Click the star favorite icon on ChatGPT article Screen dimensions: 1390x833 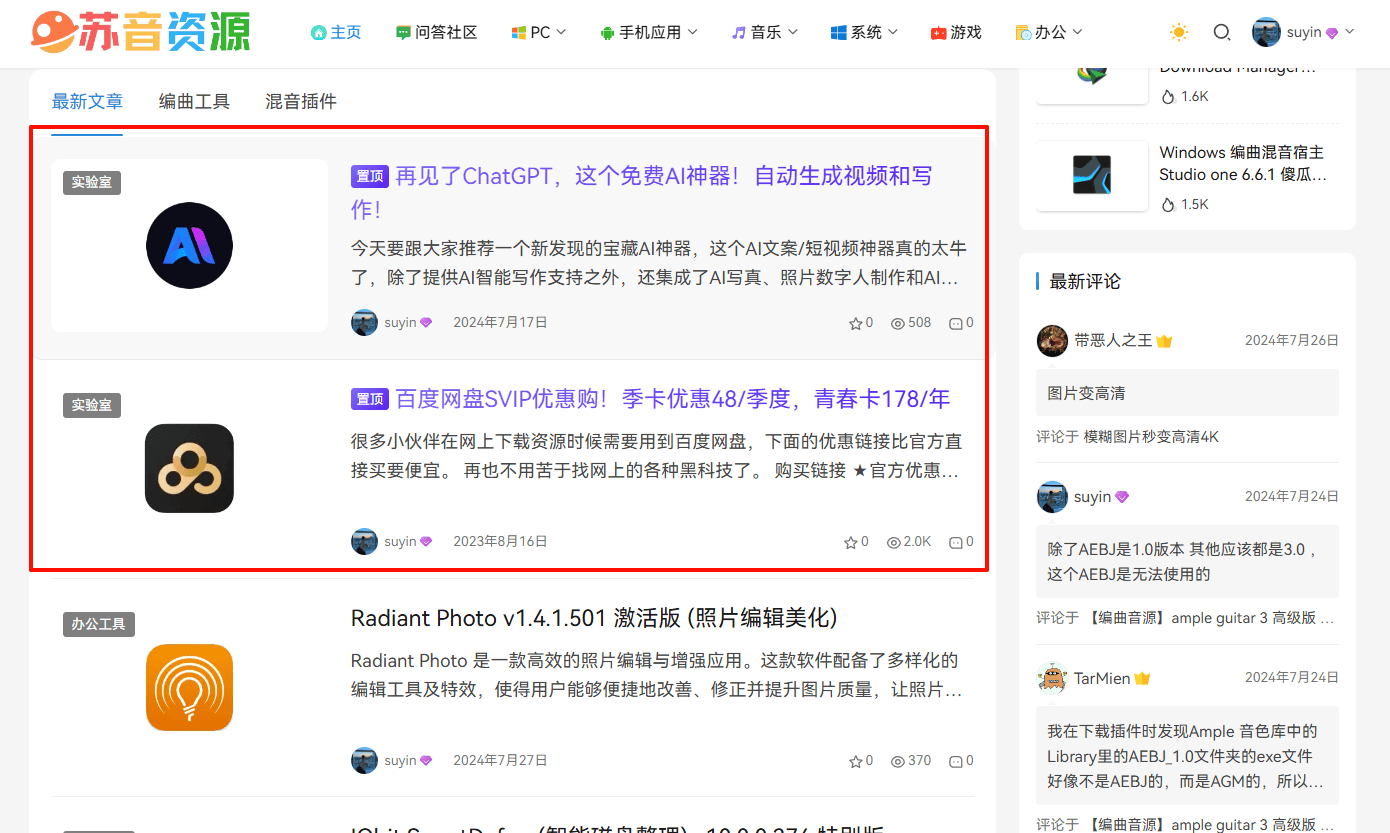(x=855, y=323)
